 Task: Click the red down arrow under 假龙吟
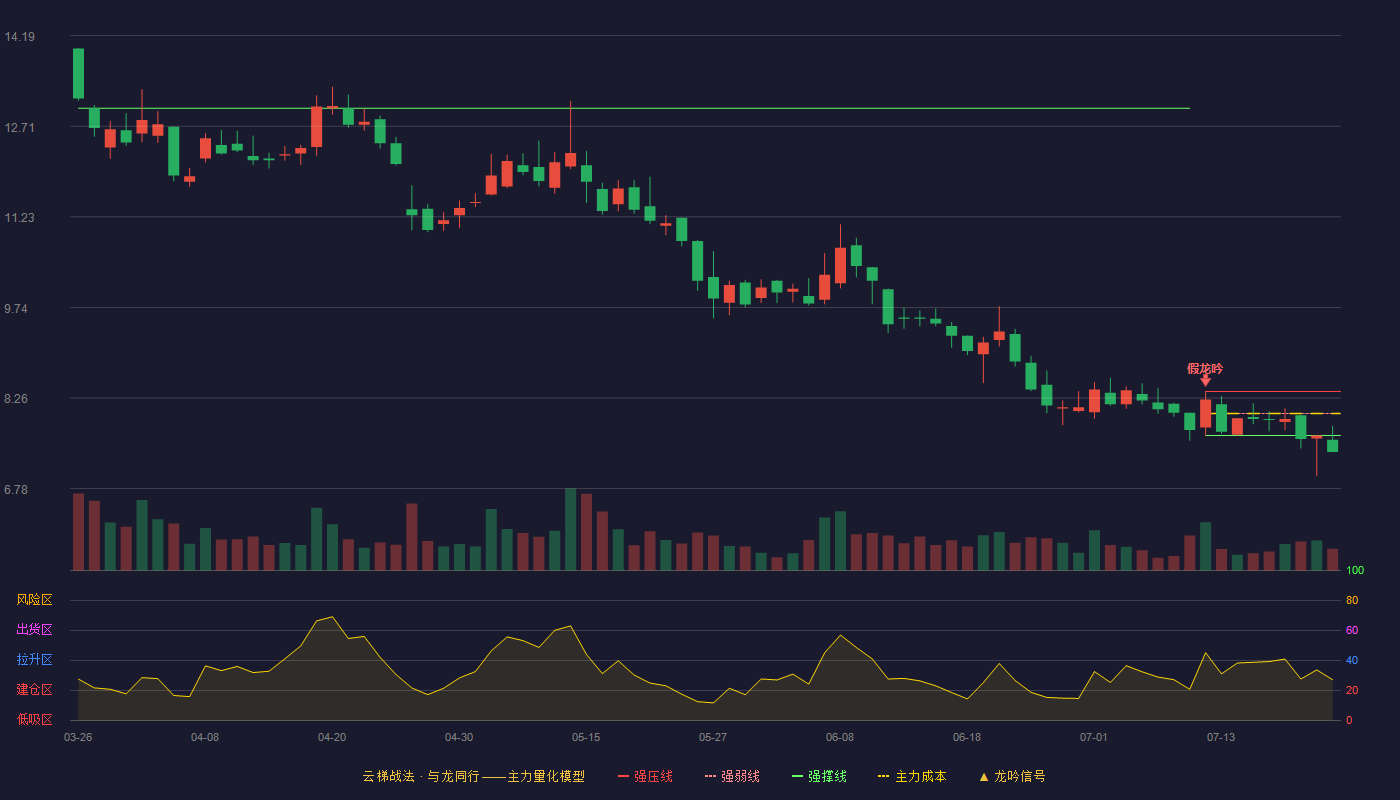[x=1205, y=380]
